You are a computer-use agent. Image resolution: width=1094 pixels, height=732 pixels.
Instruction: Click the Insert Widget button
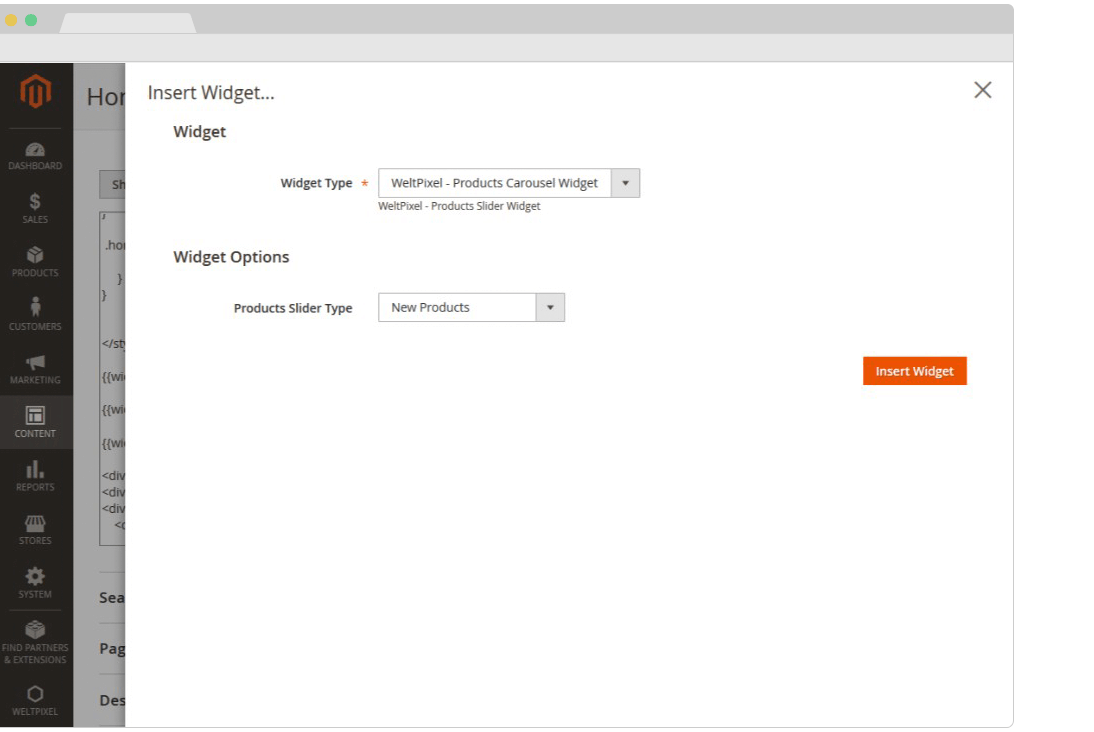914,371
